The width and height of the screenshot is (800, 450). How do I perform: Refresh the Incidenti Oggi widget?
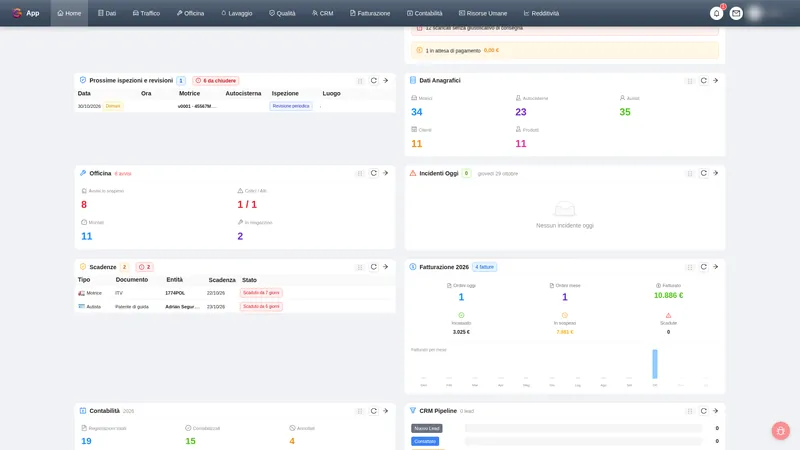coord(704,173)
